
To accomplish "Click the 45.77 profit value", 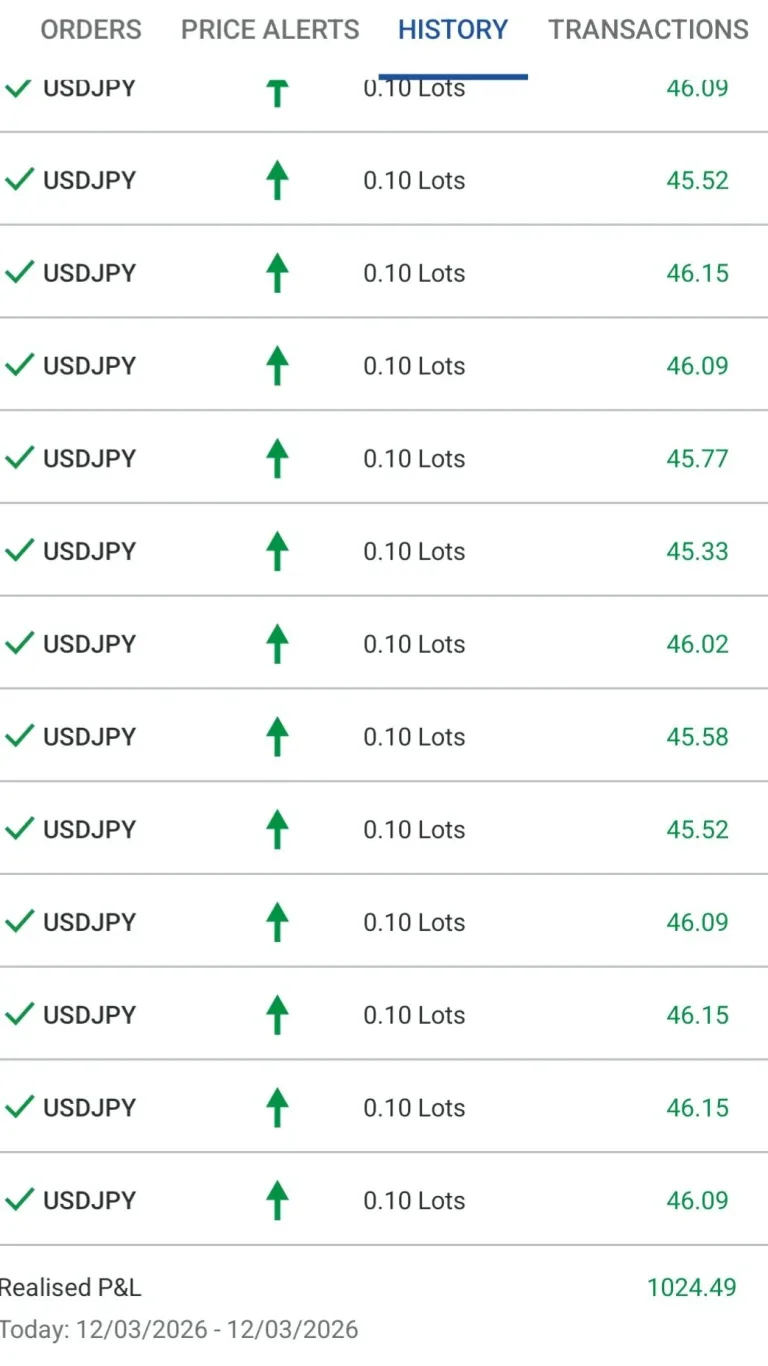I will tap(697, 459).
